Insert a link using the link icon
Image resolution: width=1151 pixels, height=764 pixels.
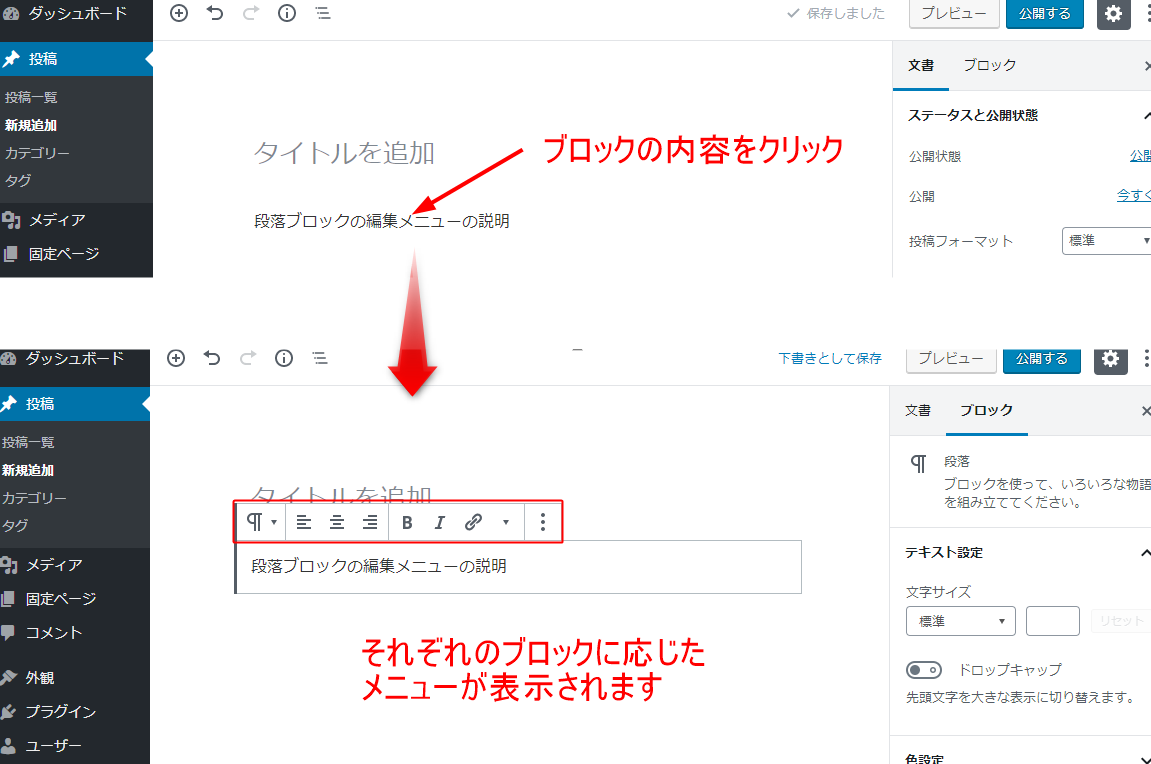click(x=474, y=522)
